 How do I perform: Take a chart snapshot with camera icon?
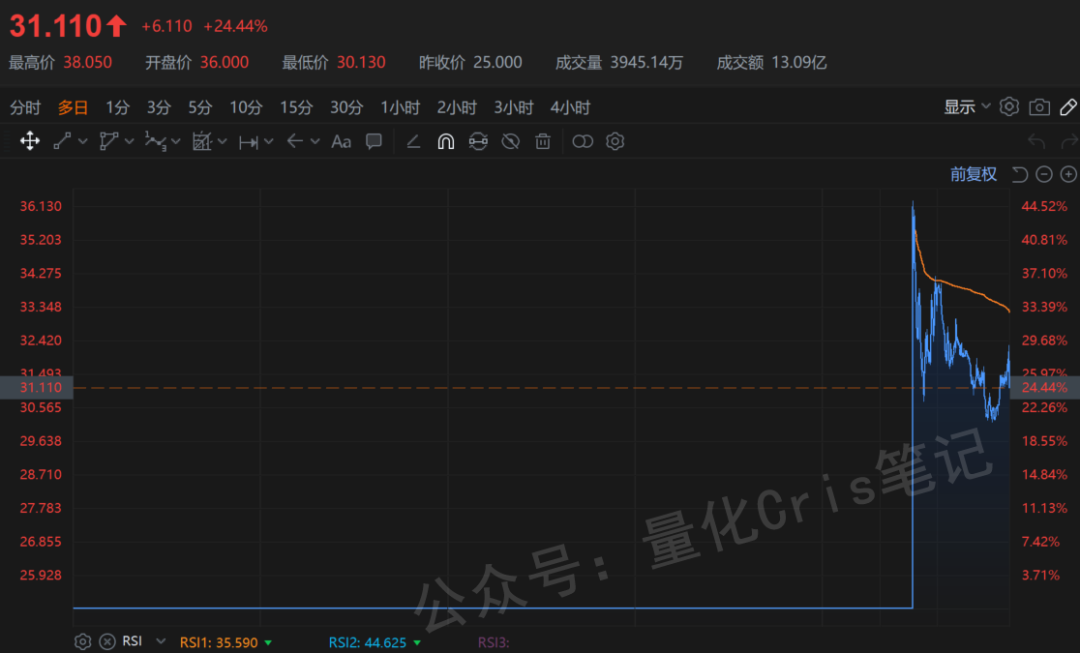click(1039, 107)
